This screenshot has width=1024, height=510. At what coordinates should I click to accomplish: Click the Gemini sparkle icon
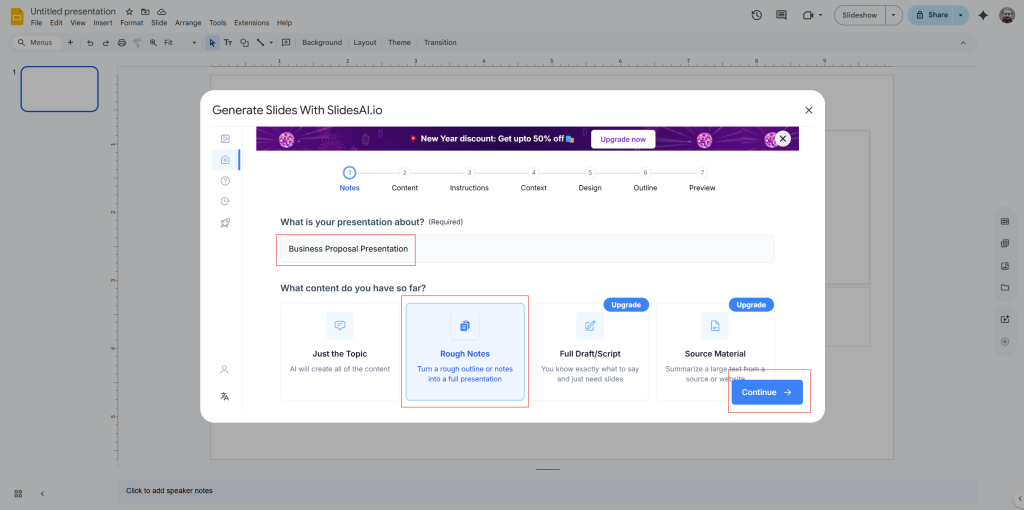coord(983,15)
